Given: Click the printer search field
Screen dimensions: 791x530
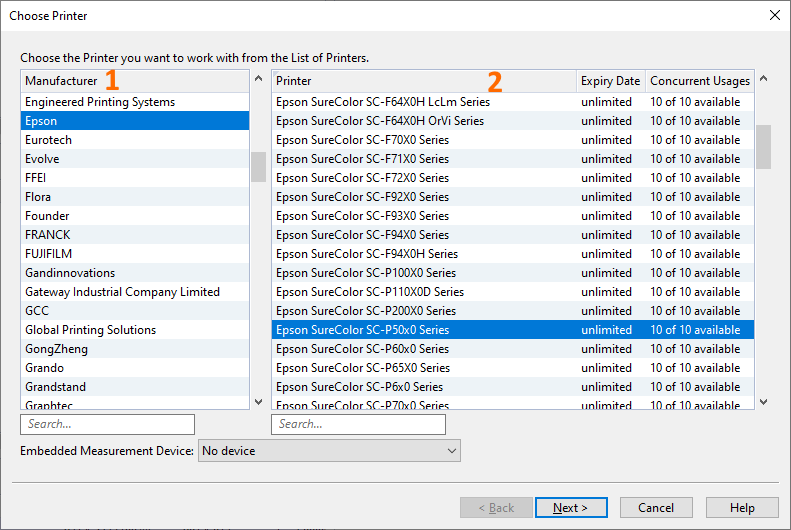Looking at the screenshot, I should (x=358, y=424).
